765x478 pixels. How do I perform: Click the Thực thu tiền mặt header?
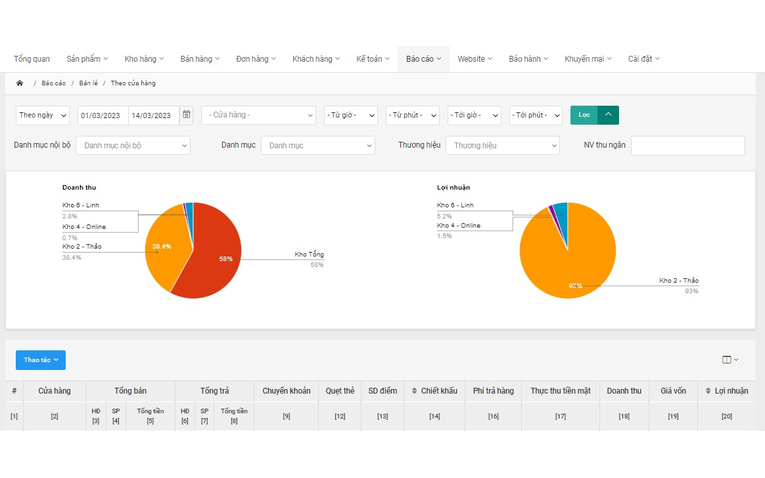[561, 391]
